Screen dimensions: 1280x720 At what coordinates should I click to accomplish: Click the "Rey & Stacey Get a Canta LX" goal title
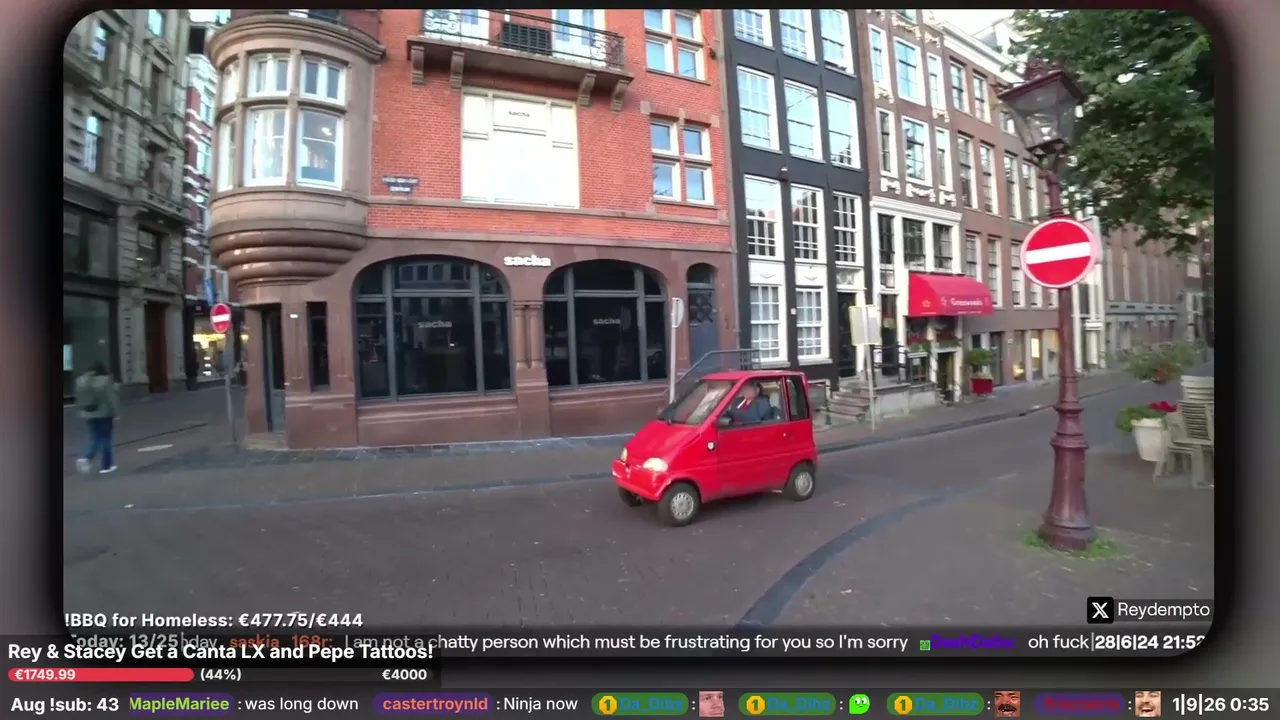[220, 652]
